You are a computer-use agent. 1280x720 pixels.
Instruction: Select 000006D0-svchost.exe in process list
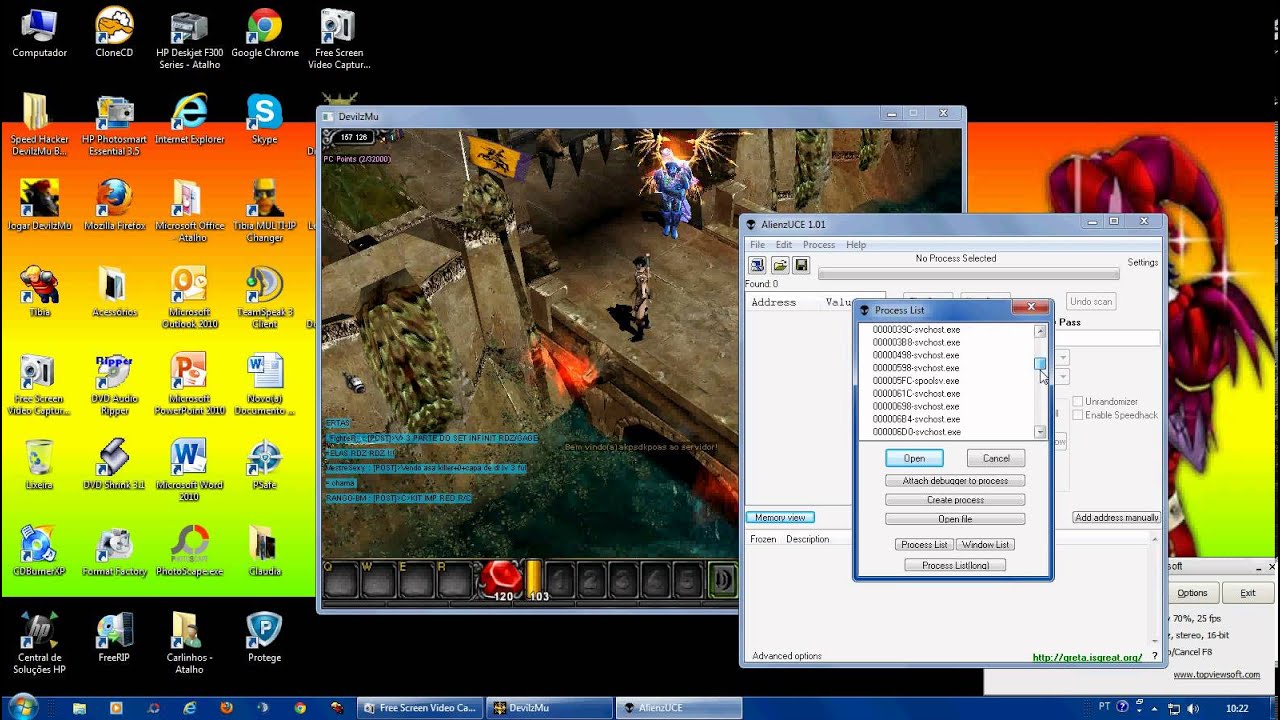916,432
